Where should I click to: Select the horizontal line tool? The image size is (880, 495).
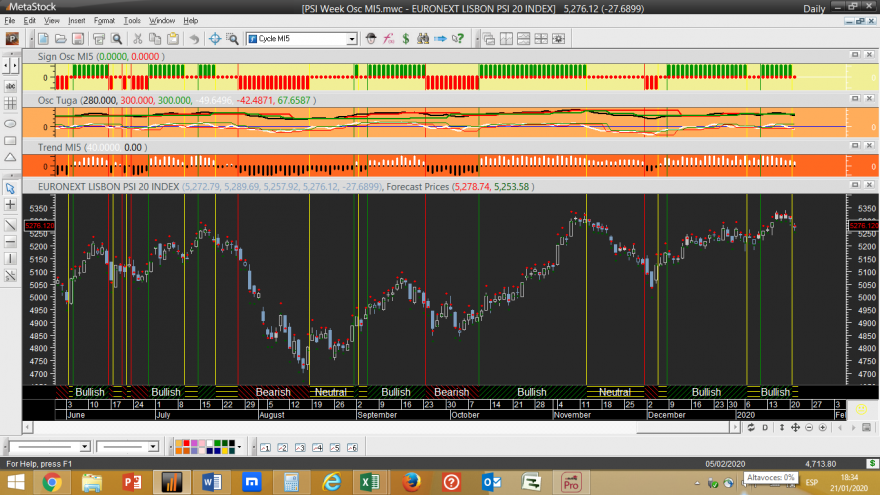tap(10, 242)
